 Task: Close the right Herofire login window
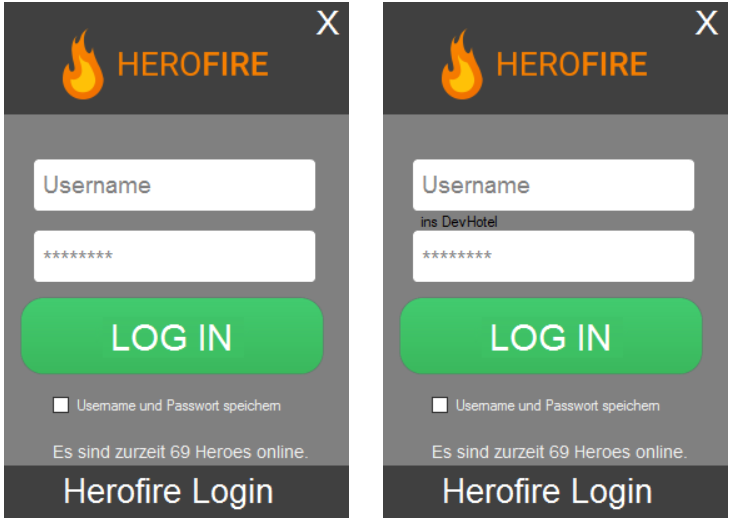coord(706,22)
